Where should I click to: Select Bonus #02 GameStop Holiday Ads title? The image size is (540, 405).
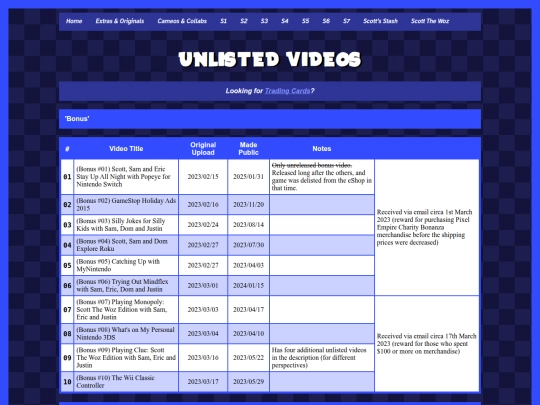coord(126,205)
